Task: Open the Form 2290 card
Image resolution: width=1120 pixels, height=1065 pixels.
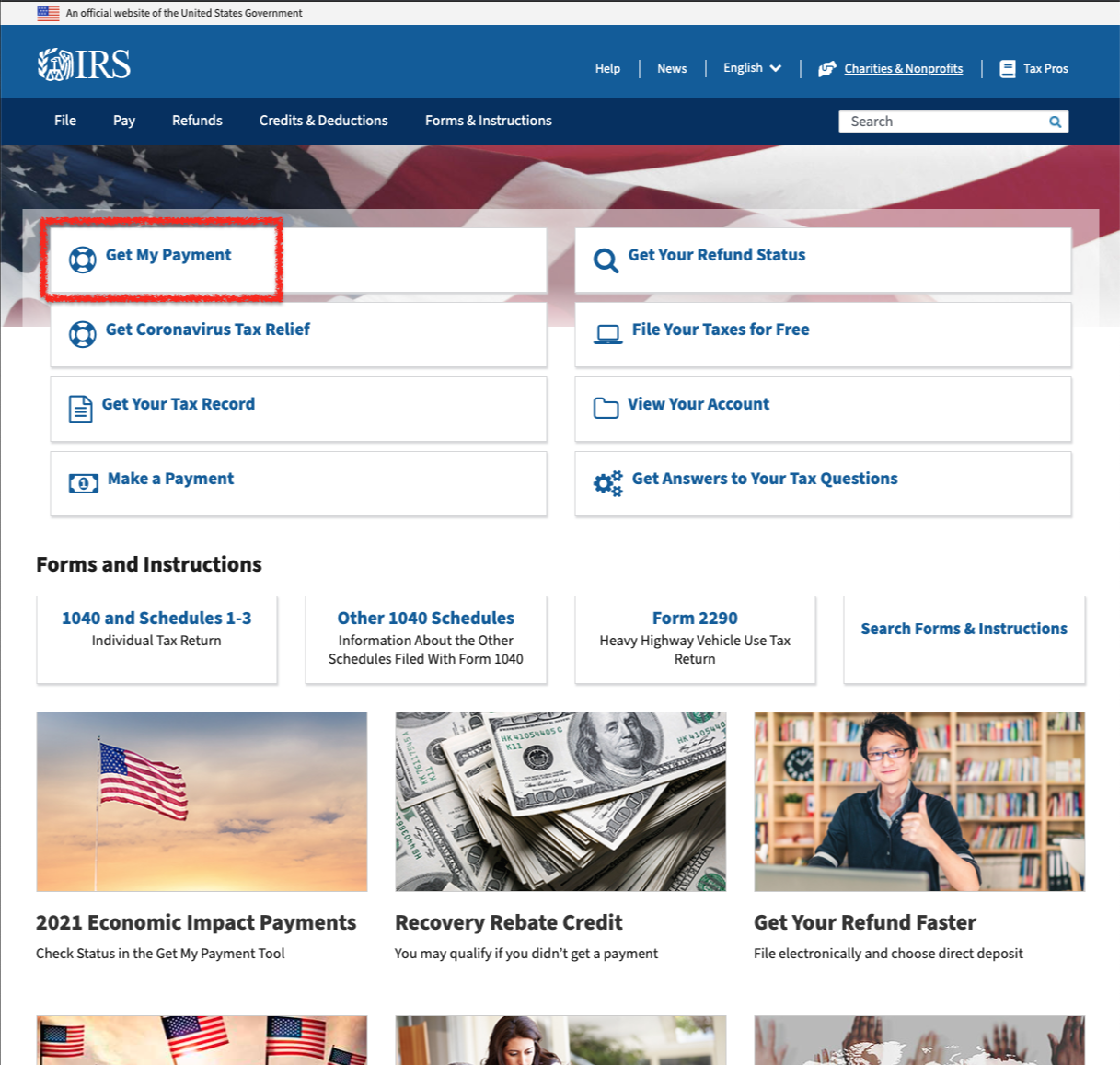Action: click(695, 640)
